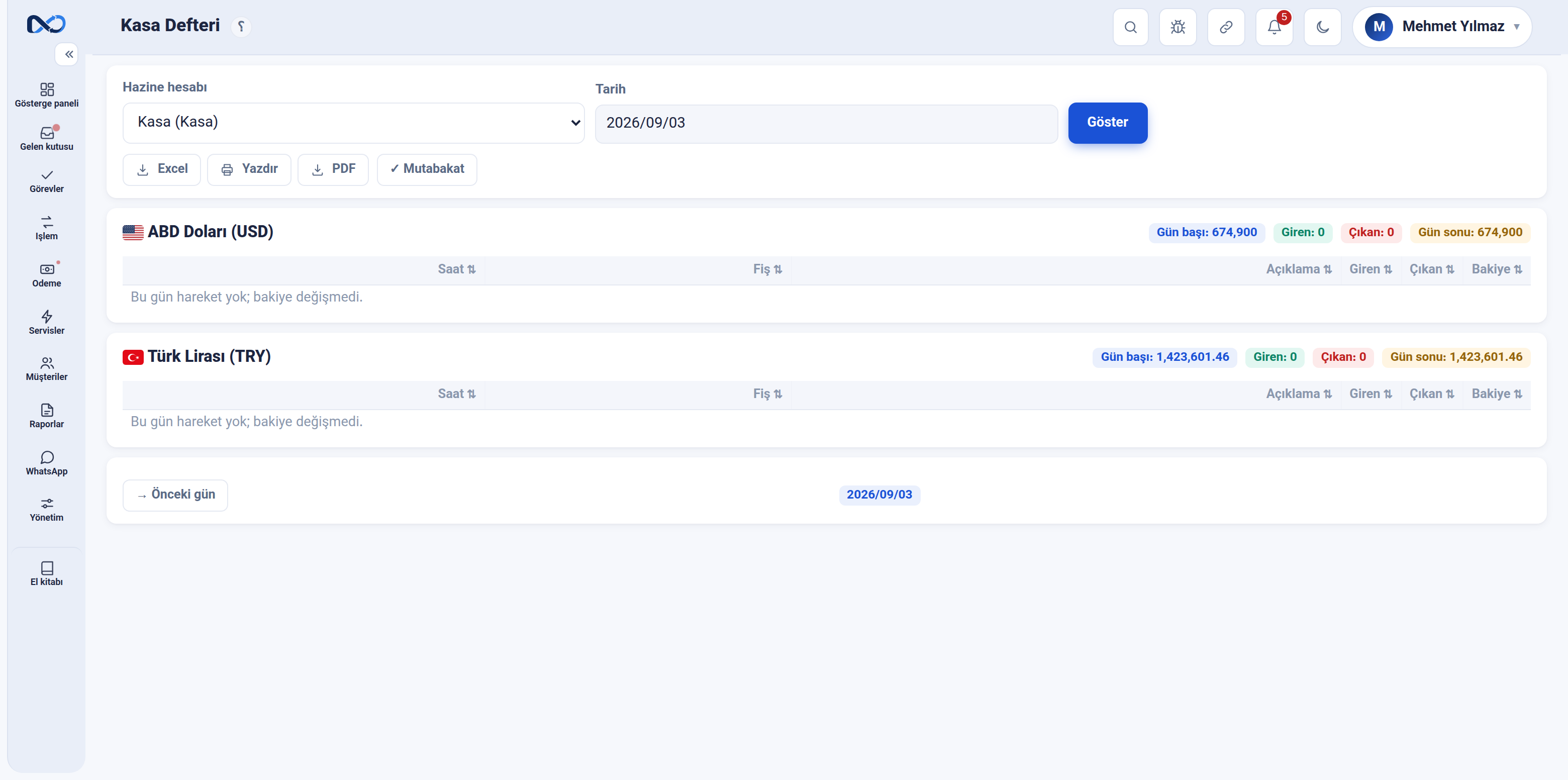This screenshot has height=780, width=1568.
Task: Click the Mutabakat button
Action: coord(427,169)
